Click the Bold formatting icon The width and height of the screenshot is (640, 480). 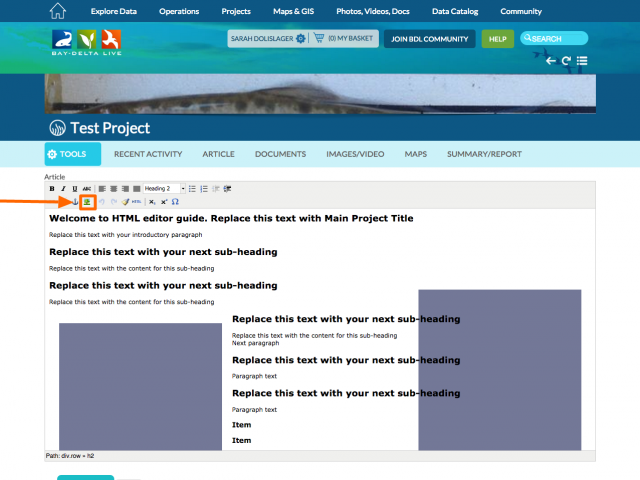pyautogui.click(x=52, y=188)
